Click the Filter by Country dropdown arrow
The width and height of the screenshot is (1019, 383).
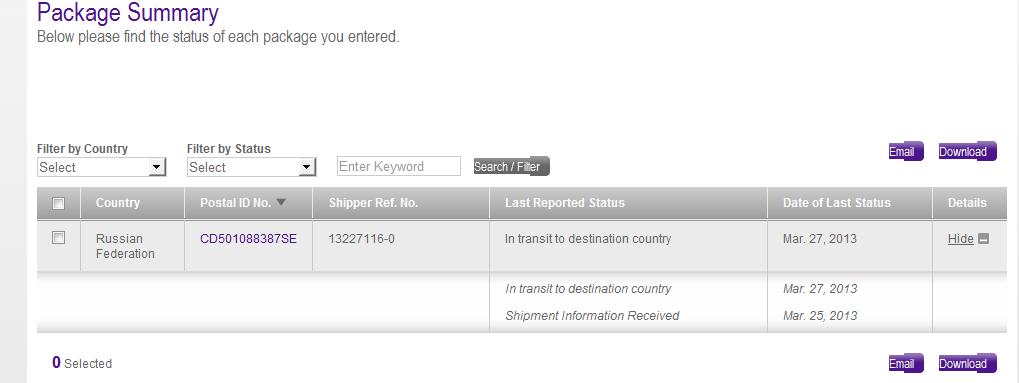pos(156,167)
